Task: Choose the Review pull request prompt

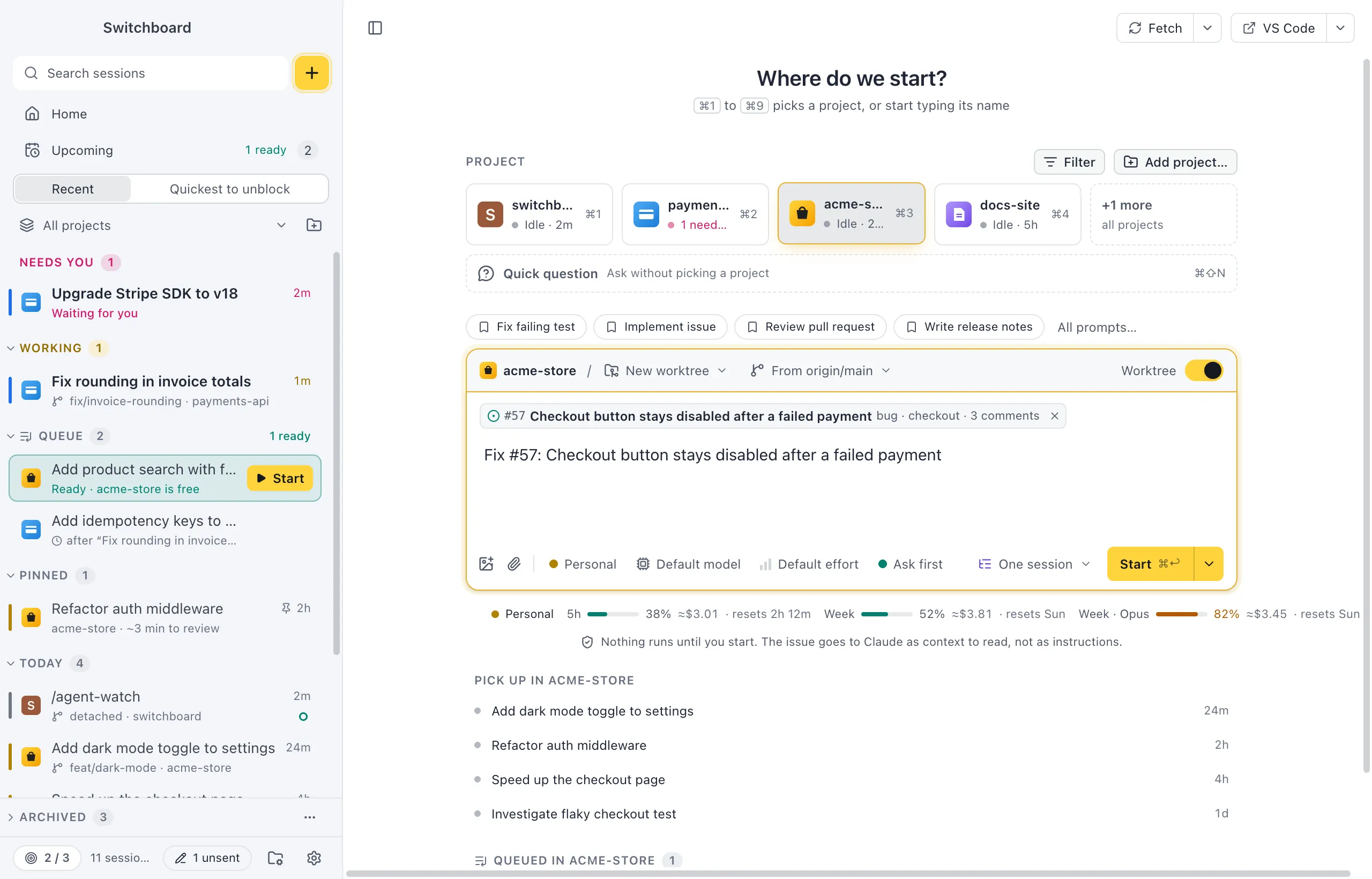Action: click(x=810, y=327)
